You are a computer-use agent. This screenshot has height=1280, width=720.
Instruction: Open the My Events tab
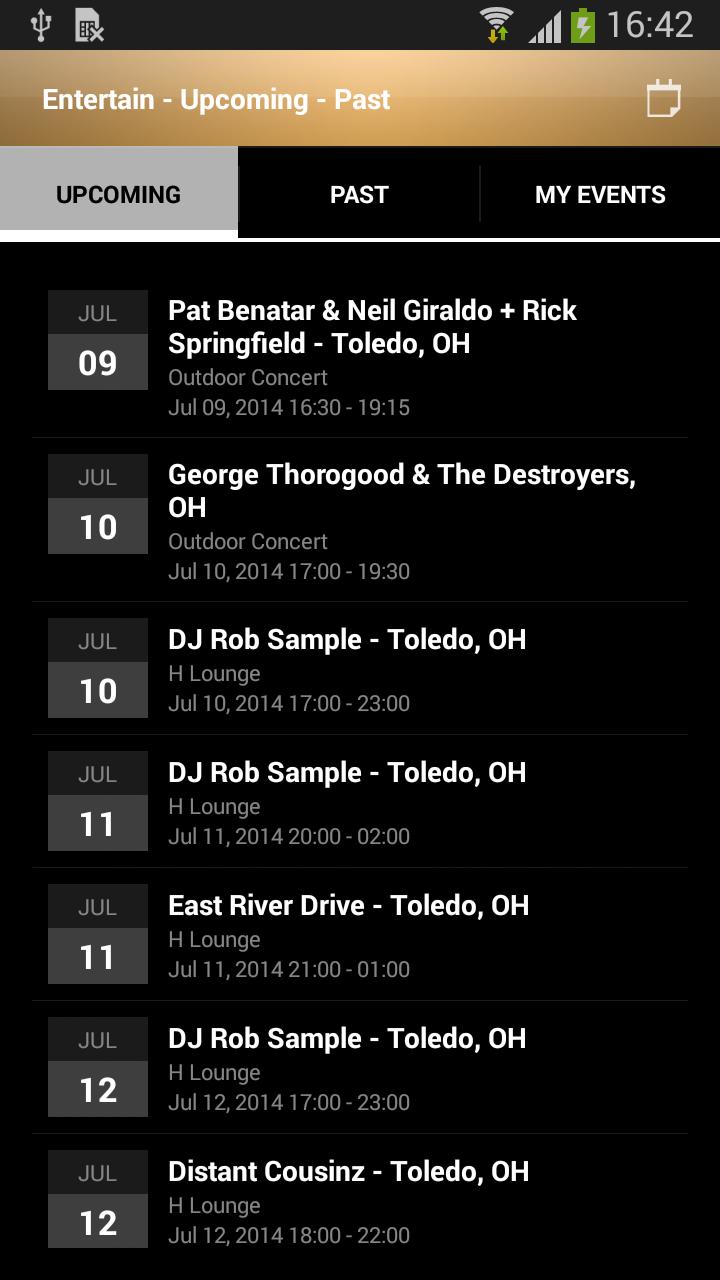600,194
